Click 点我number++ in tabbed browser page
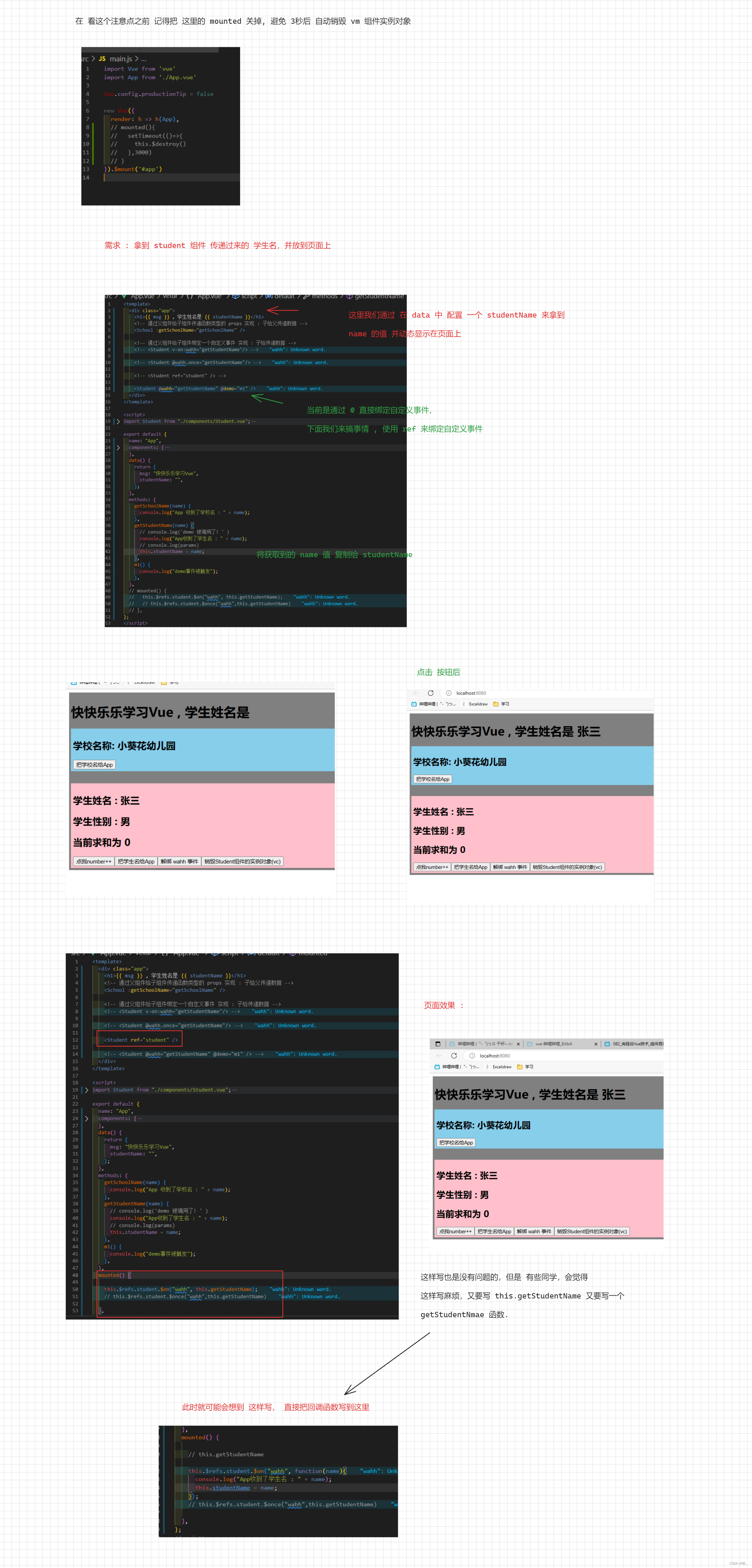The image size is (752, 1568). pos(456,1231)
